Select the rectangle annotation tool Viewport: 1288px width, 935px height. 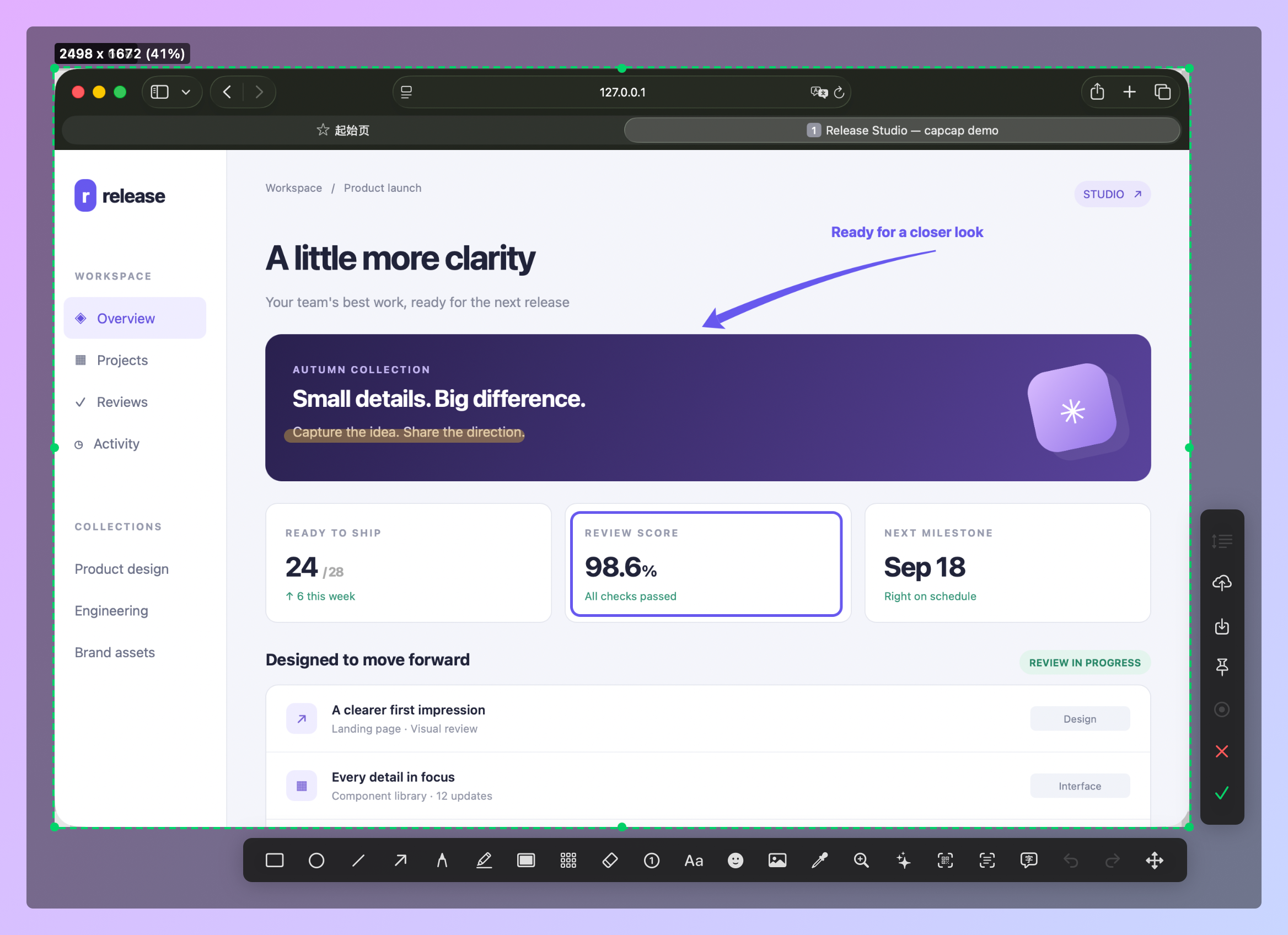click(x=274, y=860)
